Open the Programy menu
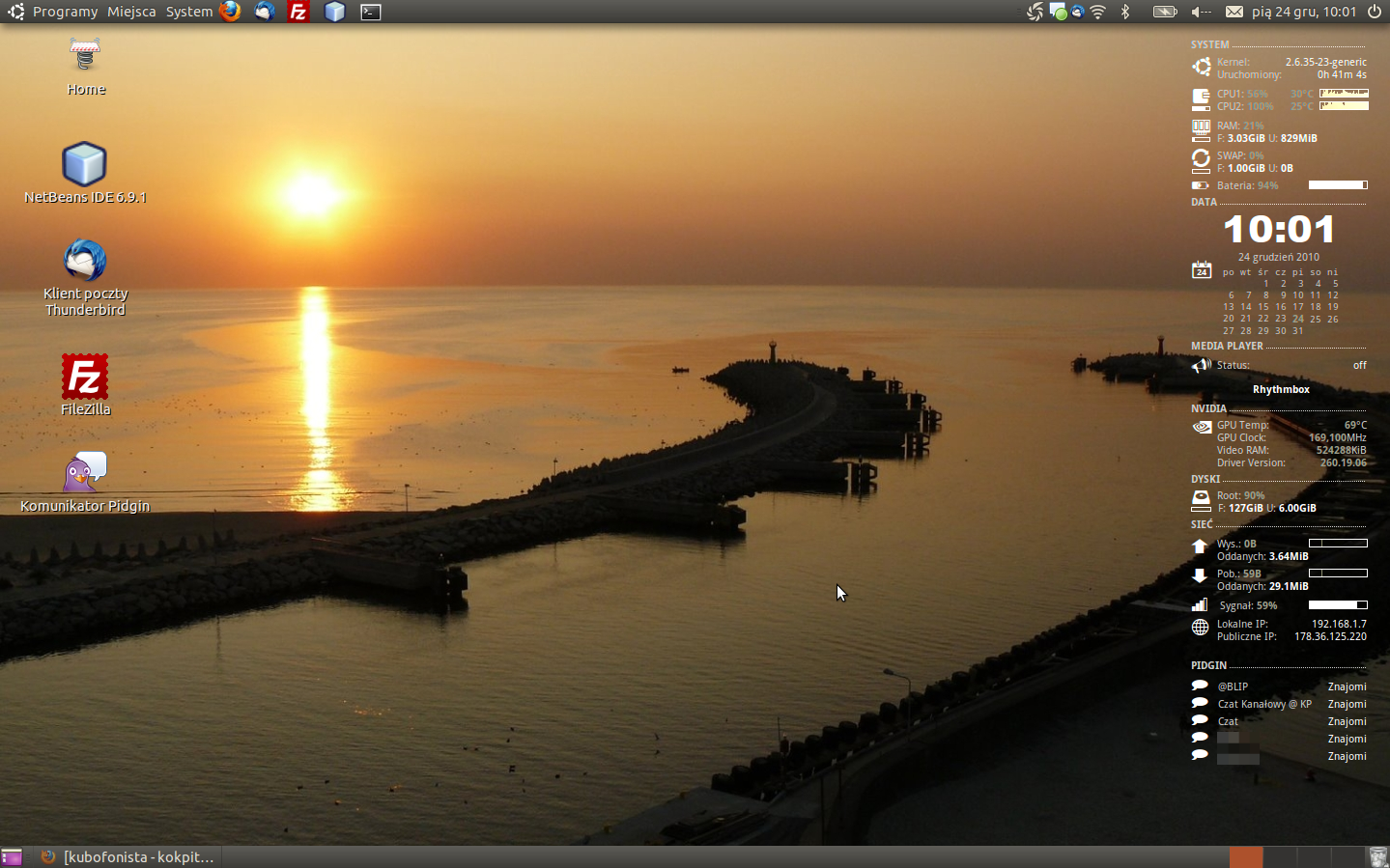The height and width of the screenshot is (868, 1390). [x=65, y=12]
